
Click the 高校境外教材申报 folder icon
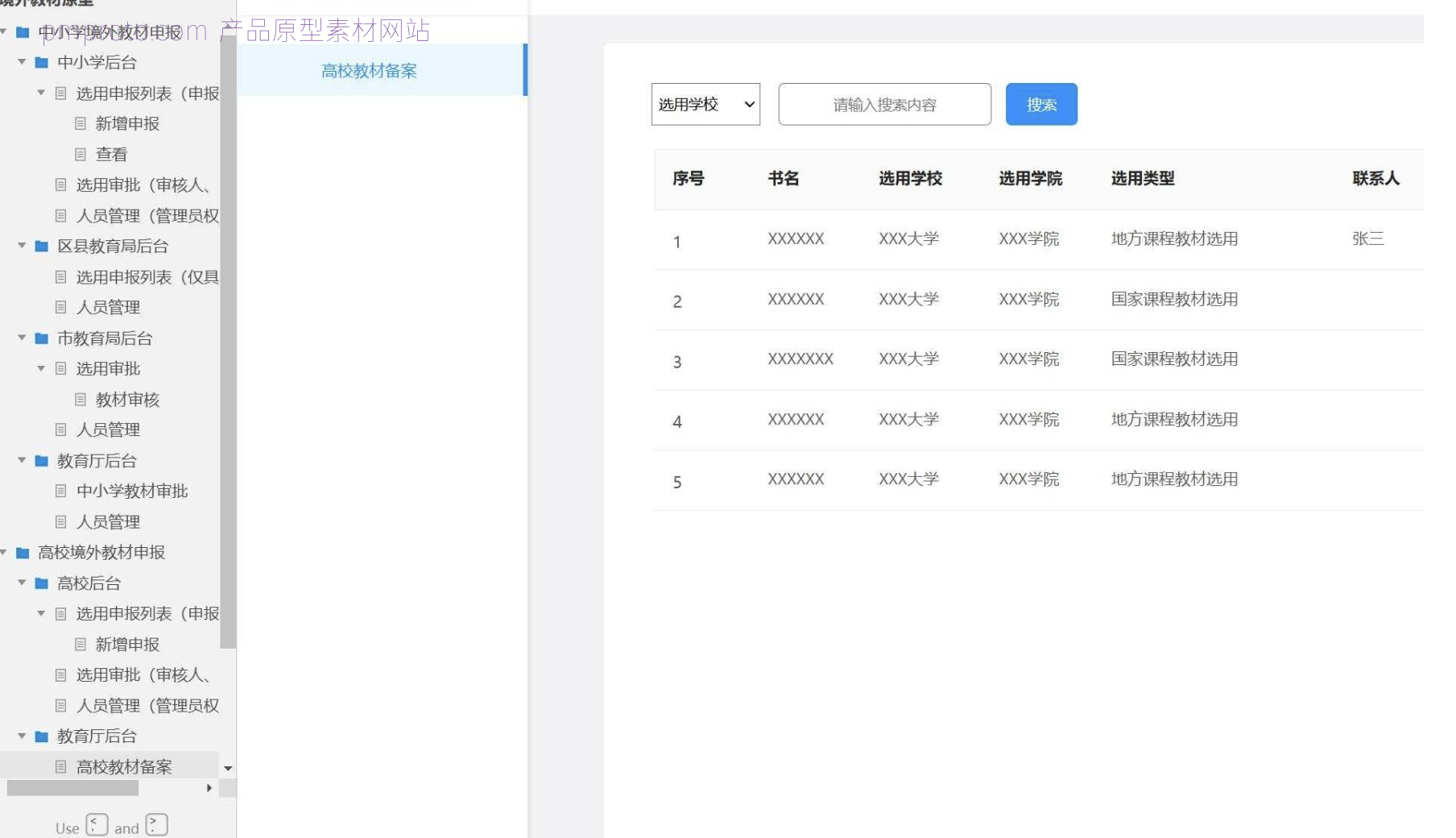(23, 553)
